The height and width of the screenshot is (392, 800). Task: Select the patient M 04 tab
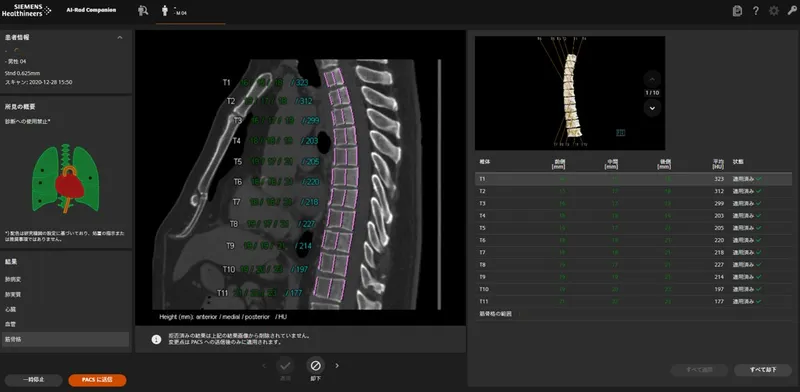(190, 12)
